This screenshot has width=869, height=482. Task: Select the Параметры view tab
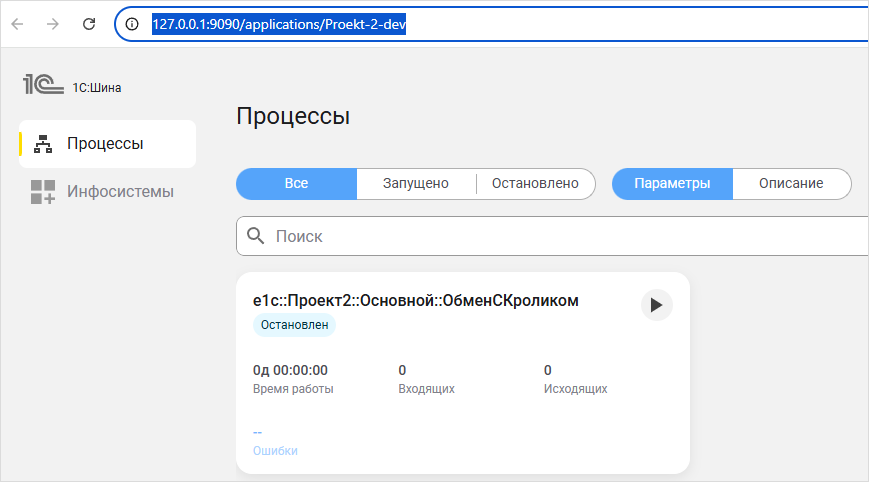pos(672,184)
